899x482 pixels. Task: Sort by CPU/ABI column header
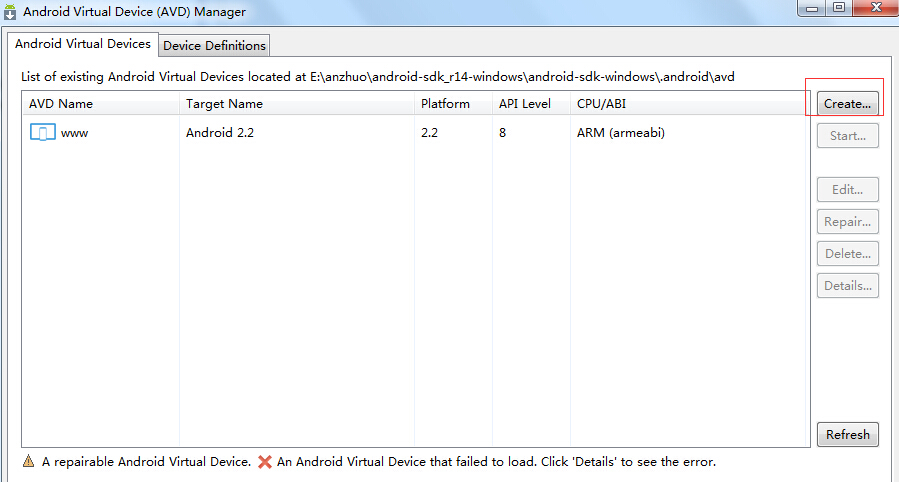point(689,104)
